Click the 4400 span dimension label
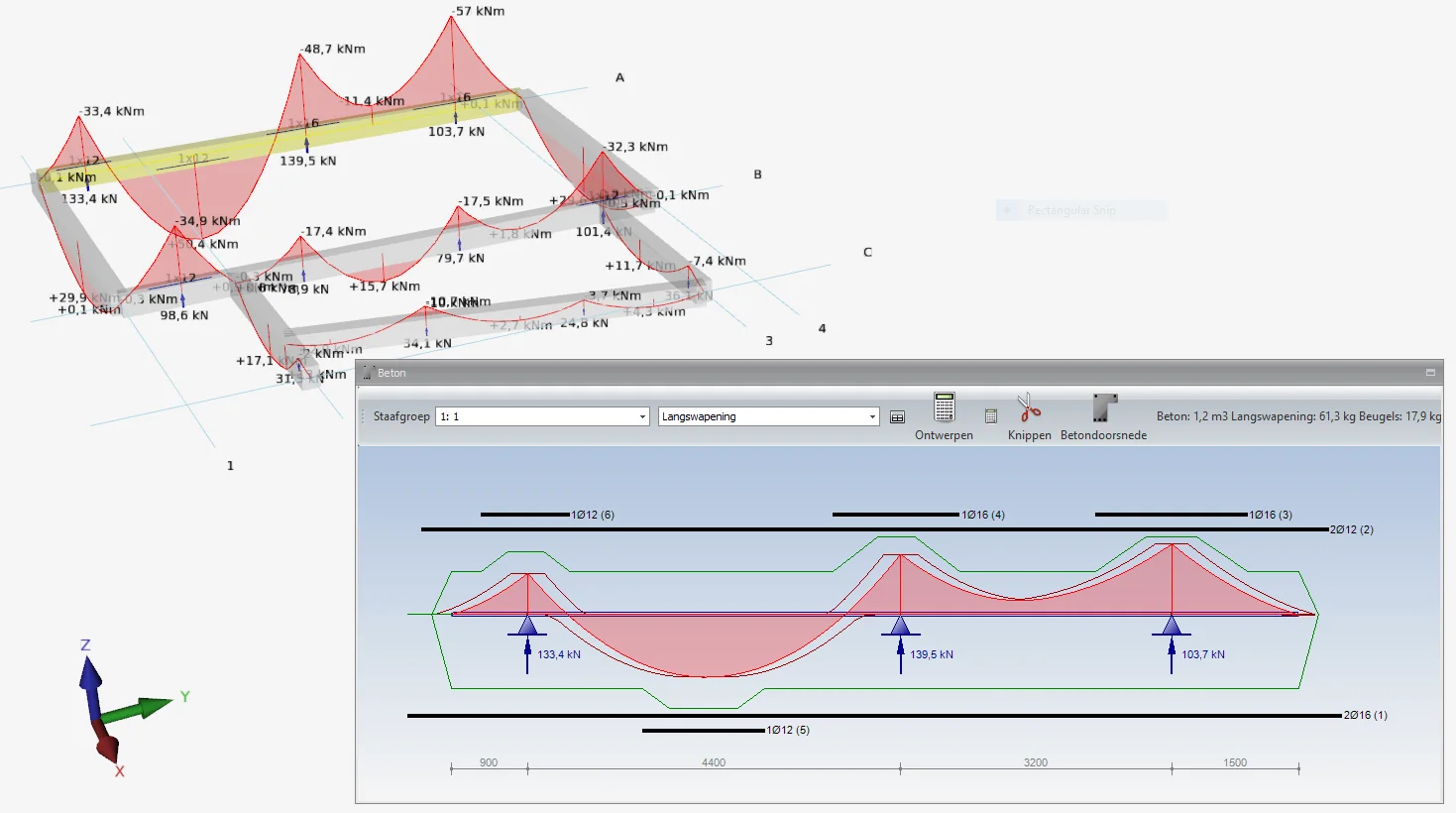This screenshot has height=813, width=1456. [x=714, y=762]
